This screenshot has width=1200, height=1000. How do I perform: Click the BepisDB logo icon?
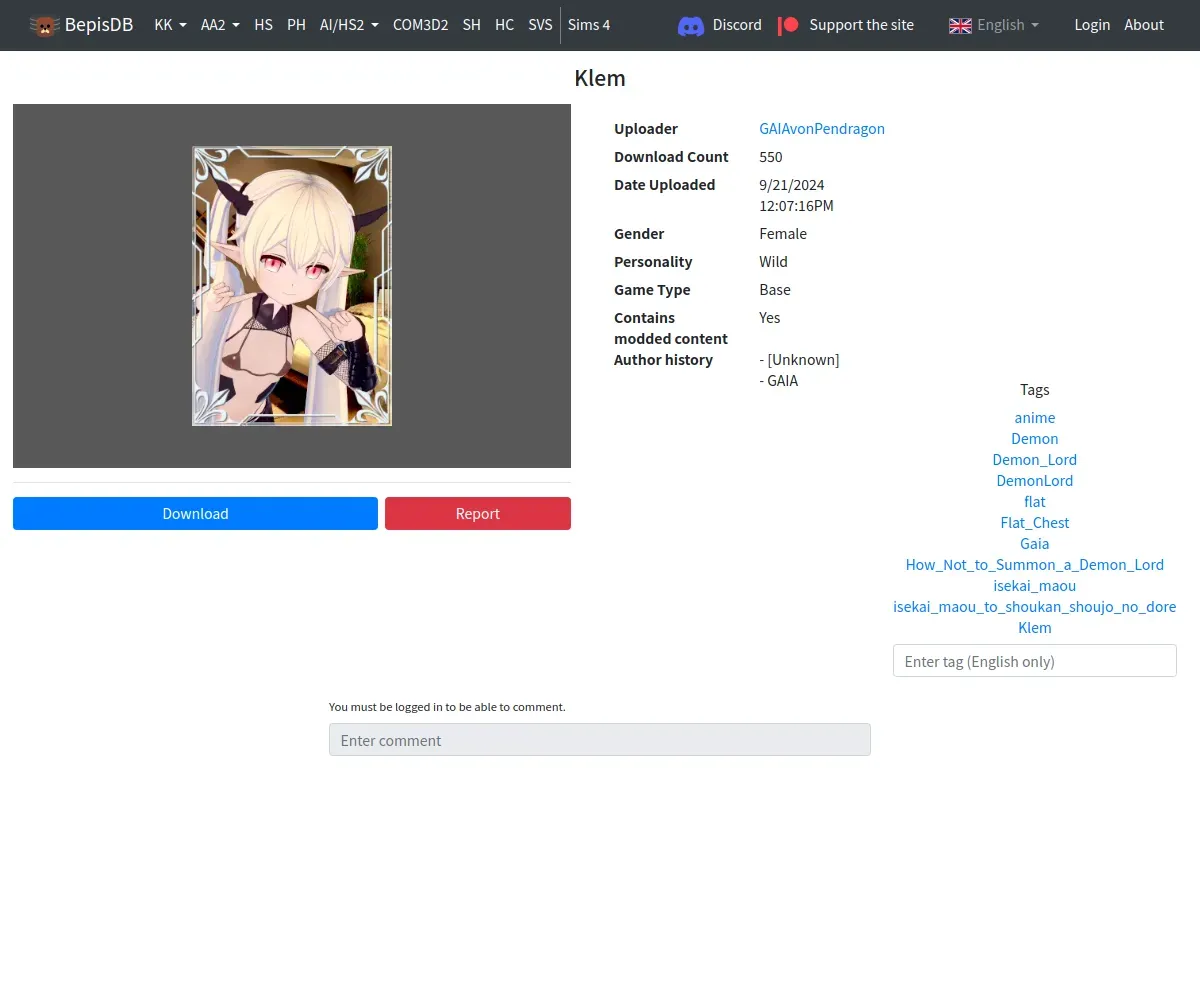[44, 25]
